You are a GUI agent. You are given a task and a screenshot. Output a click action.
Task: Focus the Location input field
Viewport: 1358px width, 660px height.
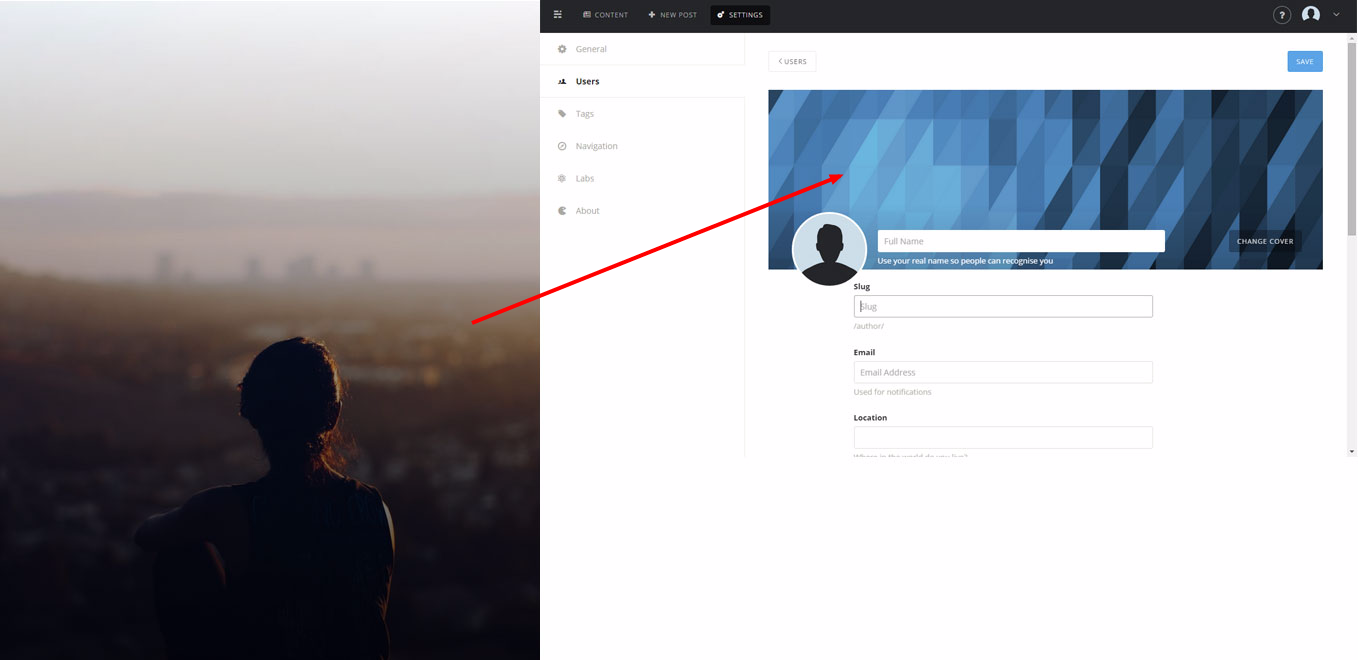(x=1003, y=437)
